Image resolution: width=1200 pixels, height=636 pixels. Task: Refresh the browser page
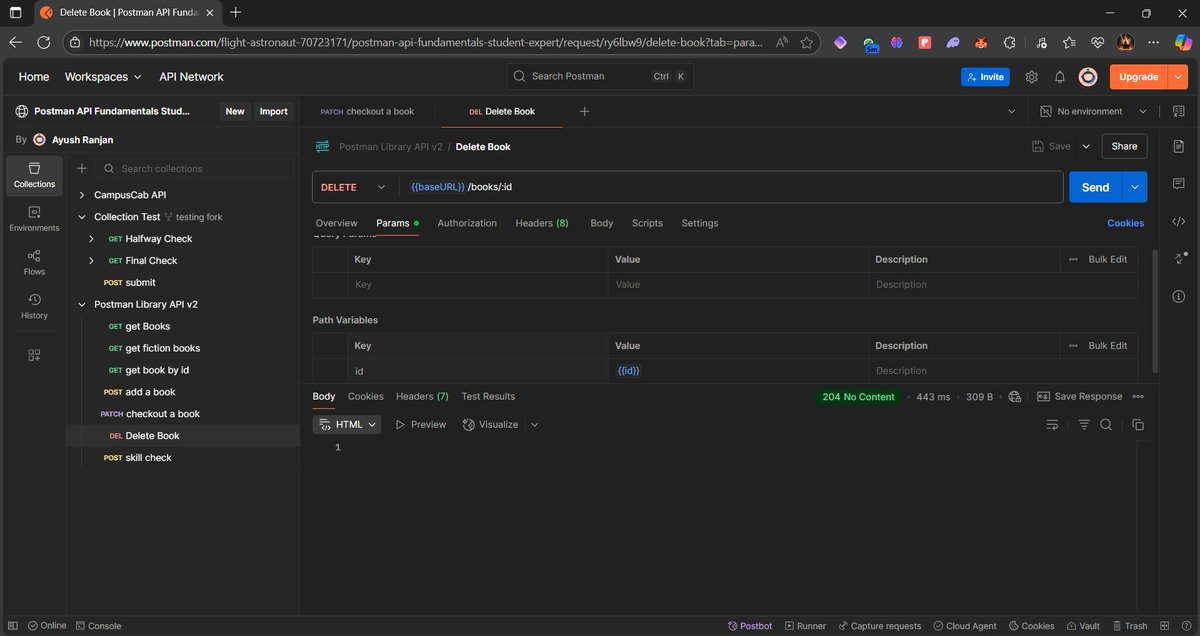[x=43, y=43]
